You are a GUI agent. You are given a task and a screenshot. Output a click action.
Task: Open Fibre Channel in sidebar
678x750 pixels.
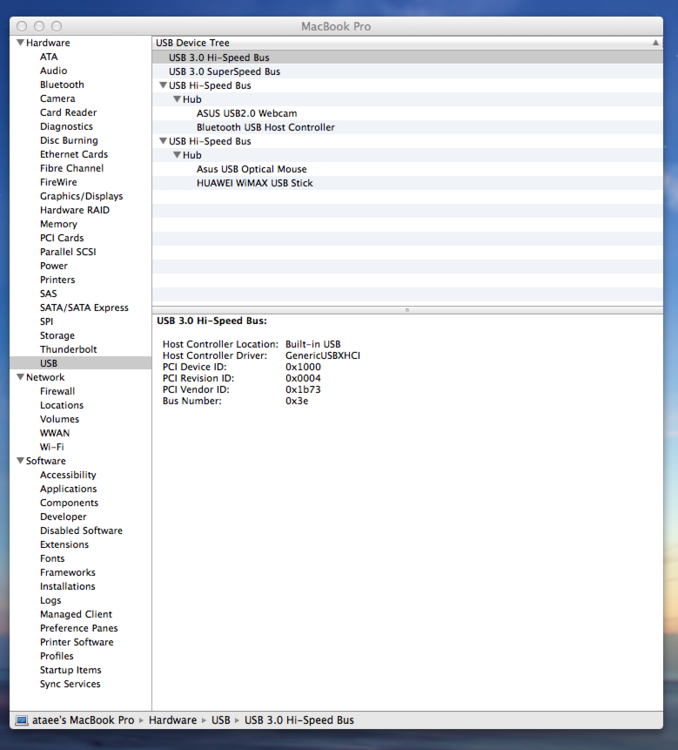72,168
